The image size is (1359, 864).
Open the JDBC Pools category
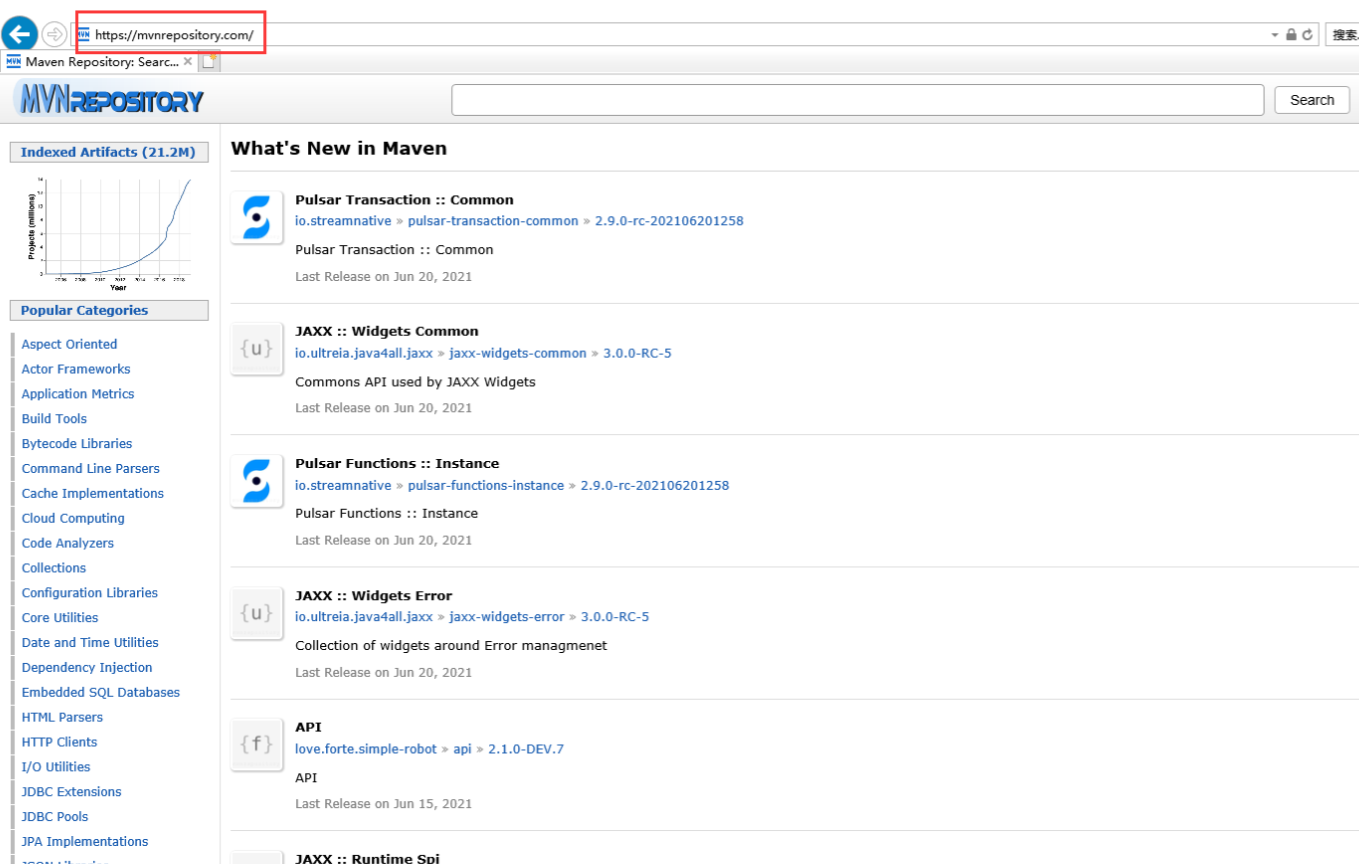coord(55,817)
